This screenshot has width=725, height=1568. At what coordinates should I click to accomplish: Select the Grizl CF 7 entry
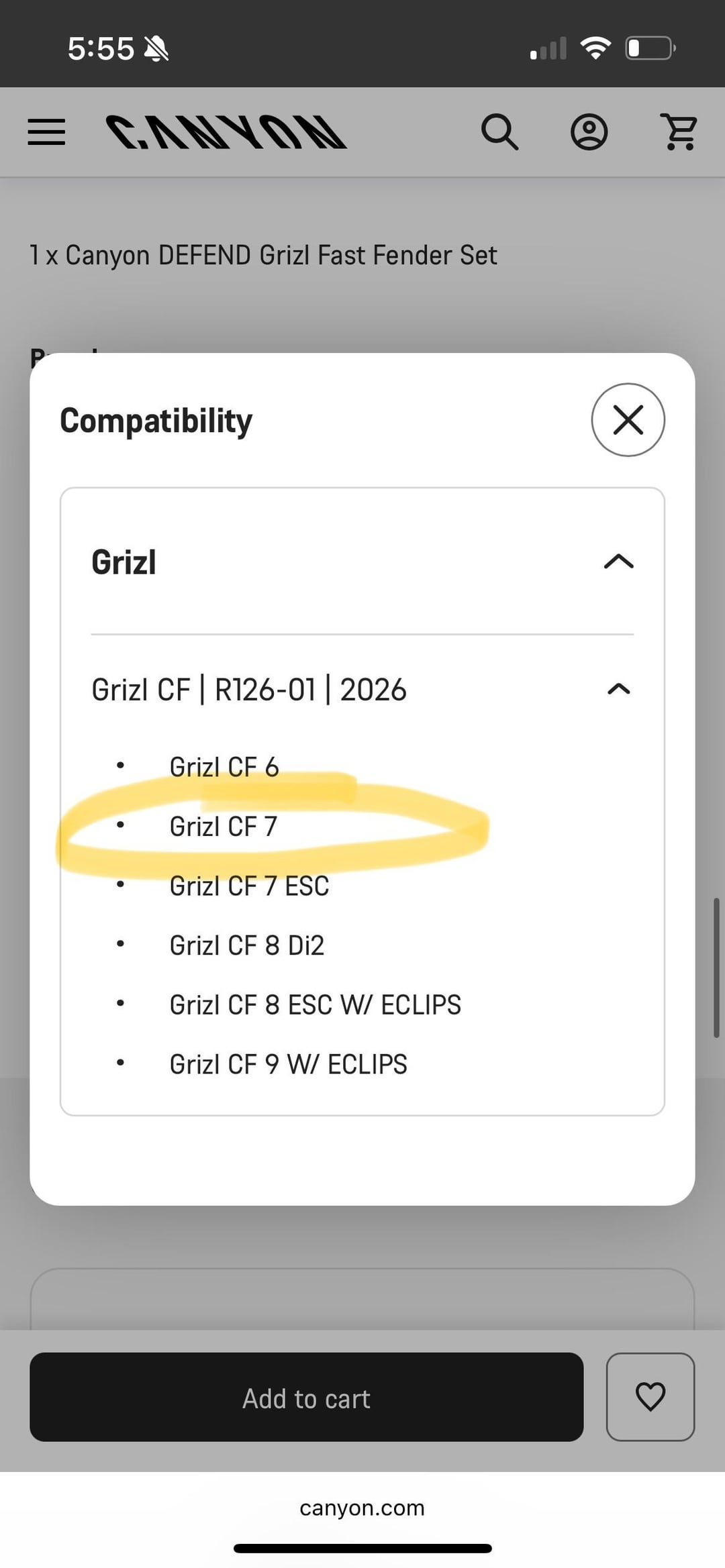coord(223,827)
